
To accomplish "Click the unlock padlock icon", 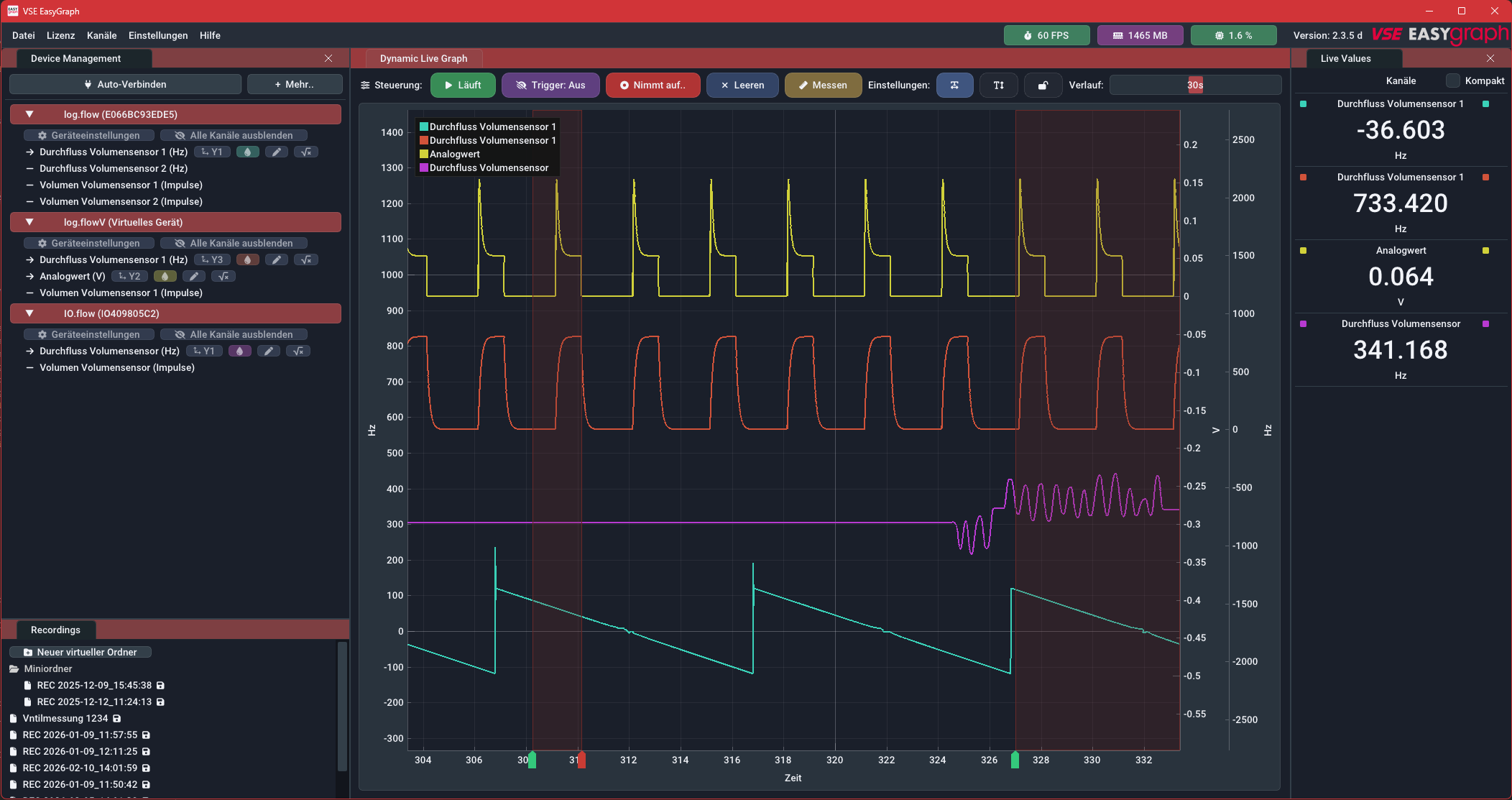I will [x=1043, y=85].
